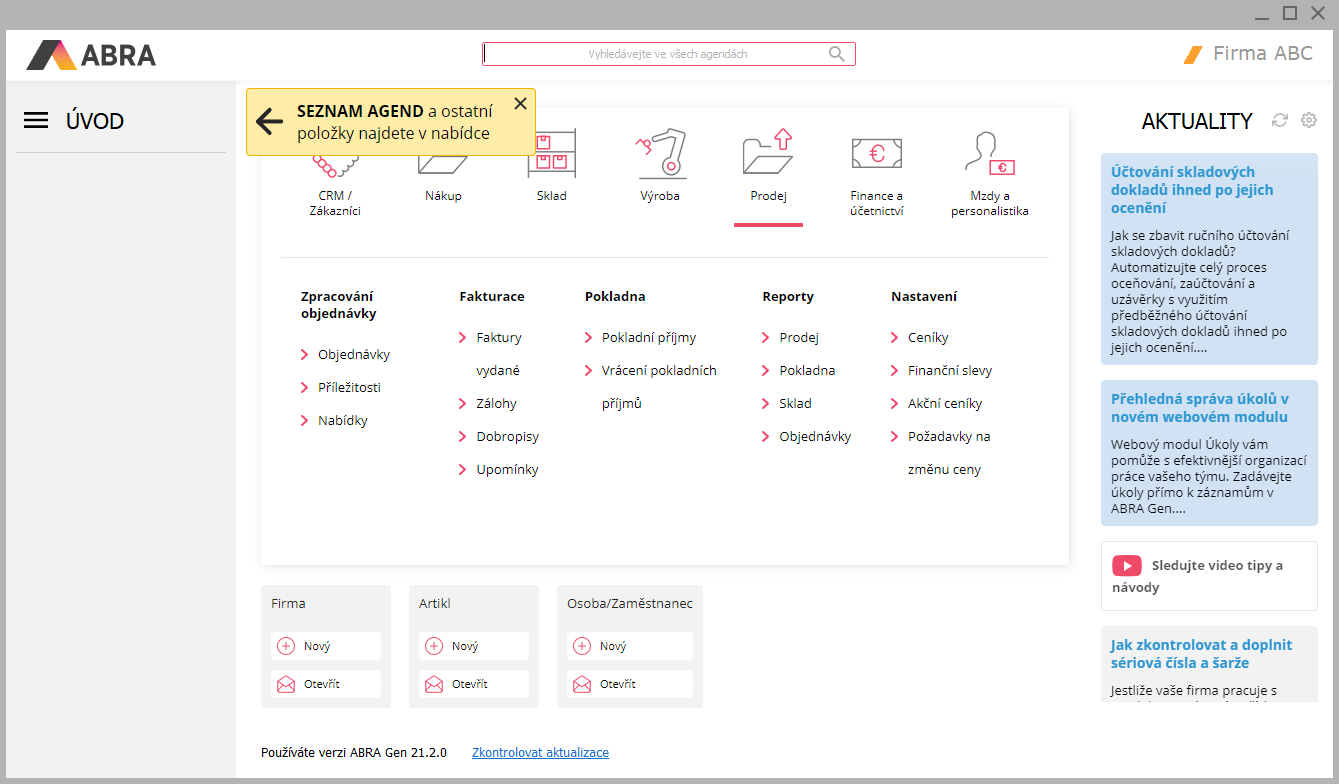The width and height of the screenshot is (1339, 784).
Task: Expand Pokladní příjmy under Pokladna
Action: (648, 338)
